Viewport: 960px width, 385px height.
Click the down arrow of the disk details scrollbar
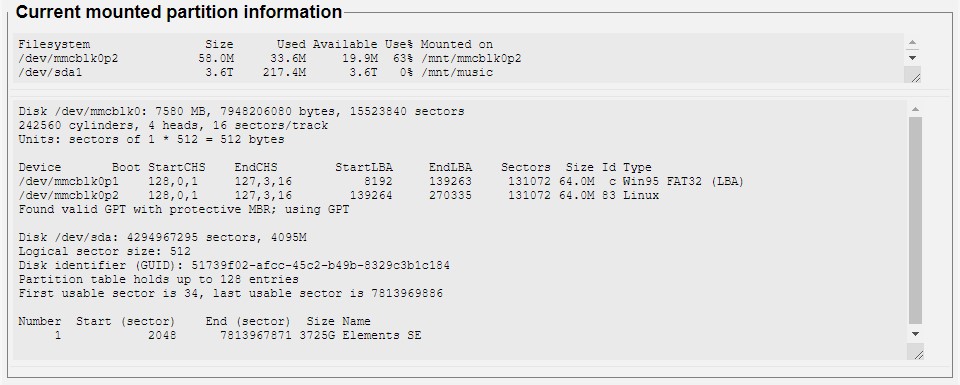tap(915, 334)
